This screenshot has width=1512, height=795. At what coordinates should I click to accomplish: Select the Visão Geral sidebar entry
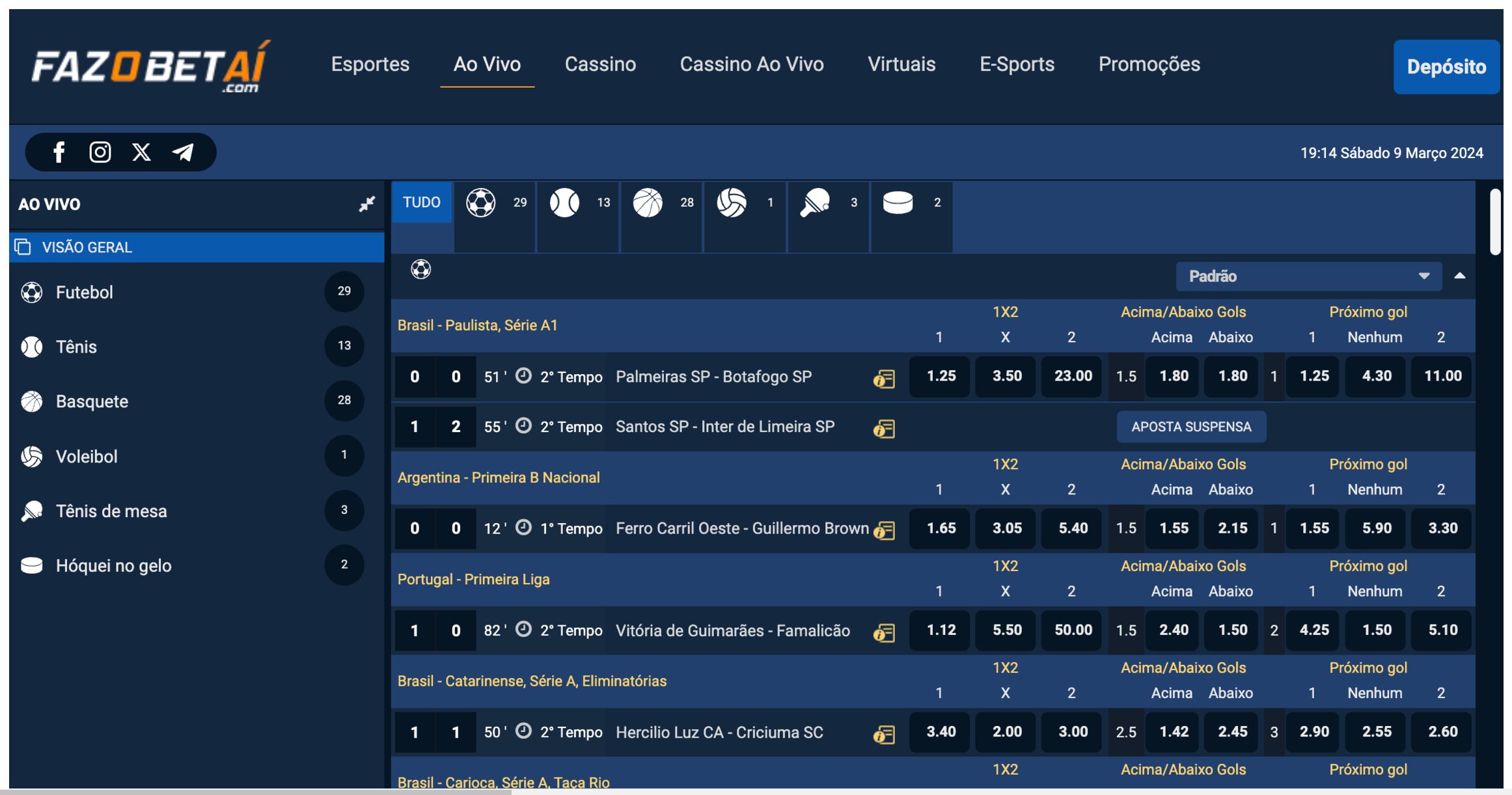(197, 247)
